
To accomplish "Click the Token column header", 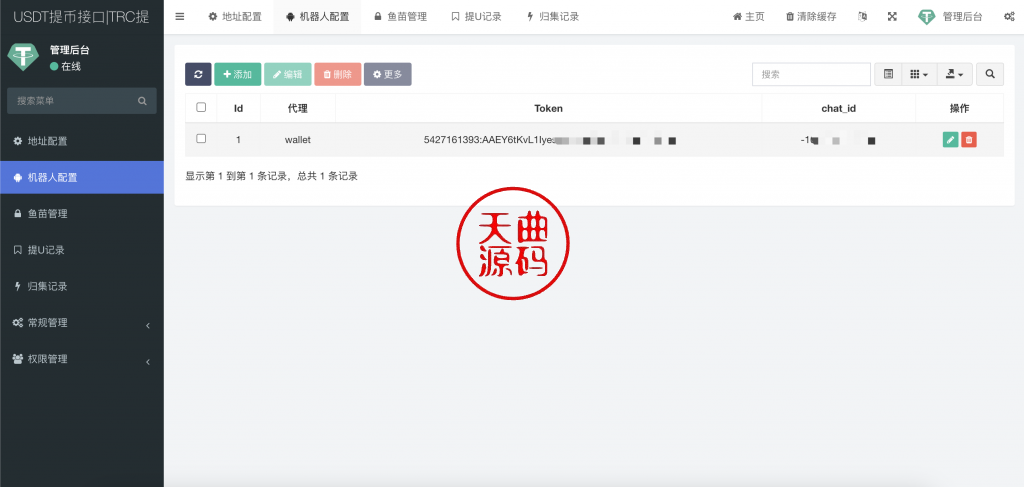I will (x=549, y=108).
